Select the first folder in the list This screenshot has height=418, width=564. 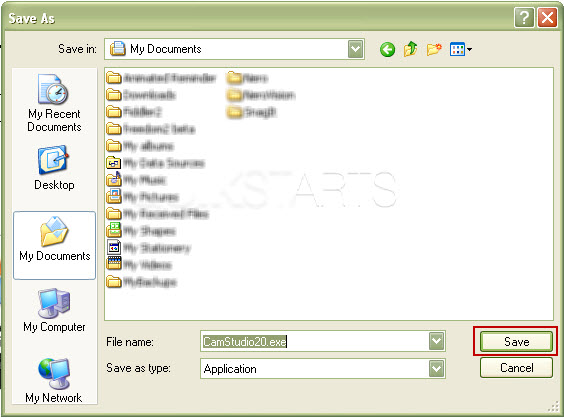(x=161, y=78)
